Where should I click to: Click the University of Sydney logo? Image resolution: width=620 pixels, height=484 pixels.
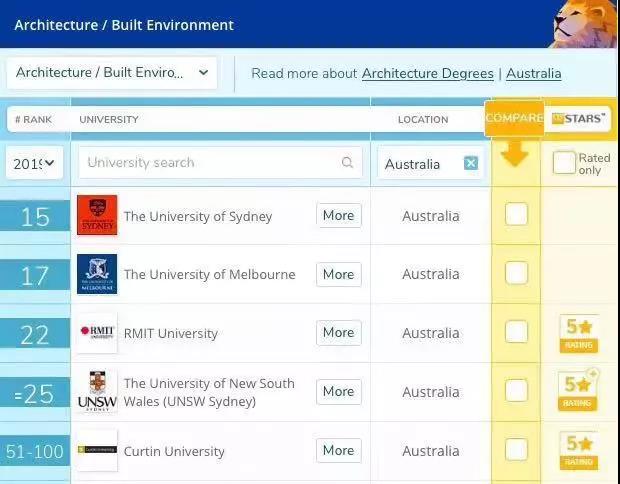coord(97,215)
